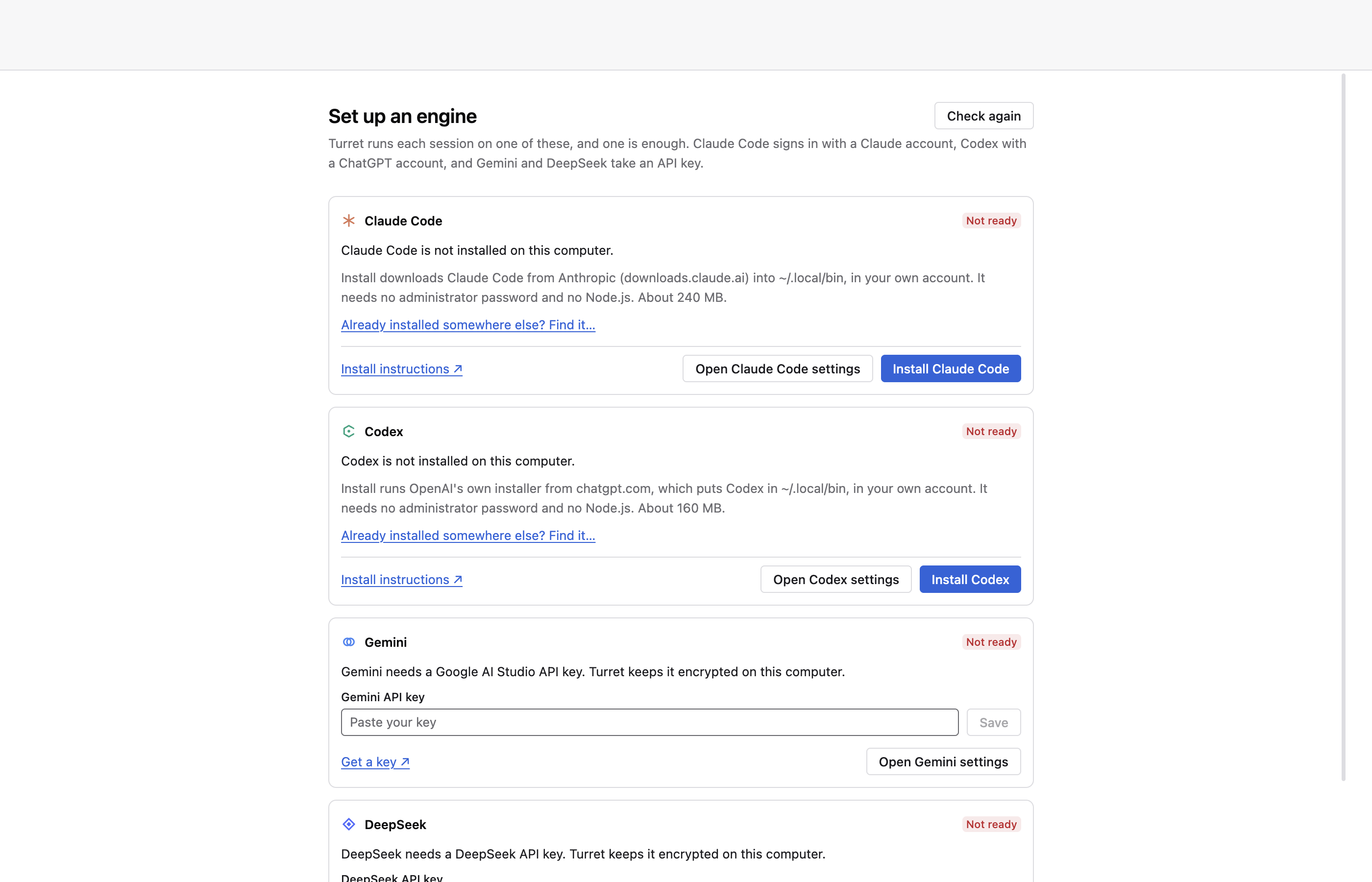The height and width of the screenshot is (882, 1372).
Task: Focus the Gemini API key field
Action: (x=649, y=722)
